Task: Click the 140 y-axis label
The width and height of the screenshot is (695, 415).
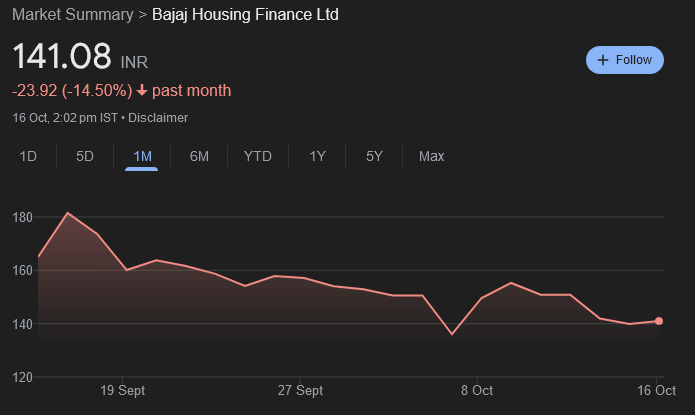Action: (22, 324)
